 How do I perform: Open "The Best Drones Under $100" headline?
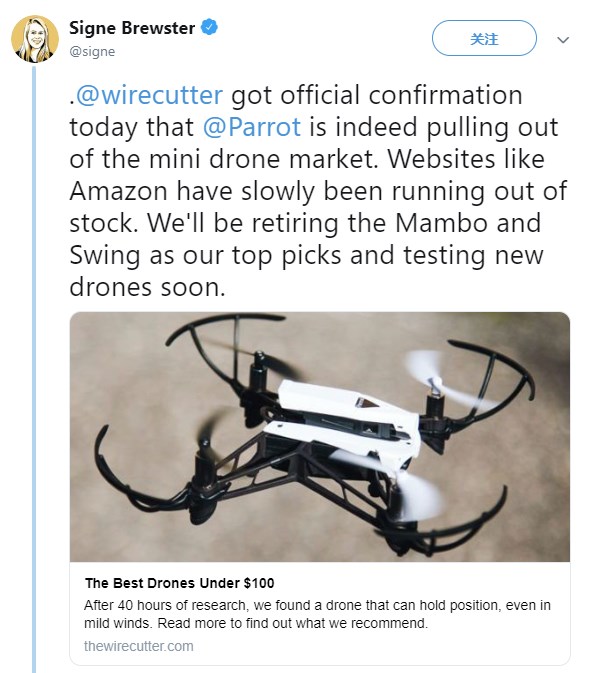coord(180,582)
